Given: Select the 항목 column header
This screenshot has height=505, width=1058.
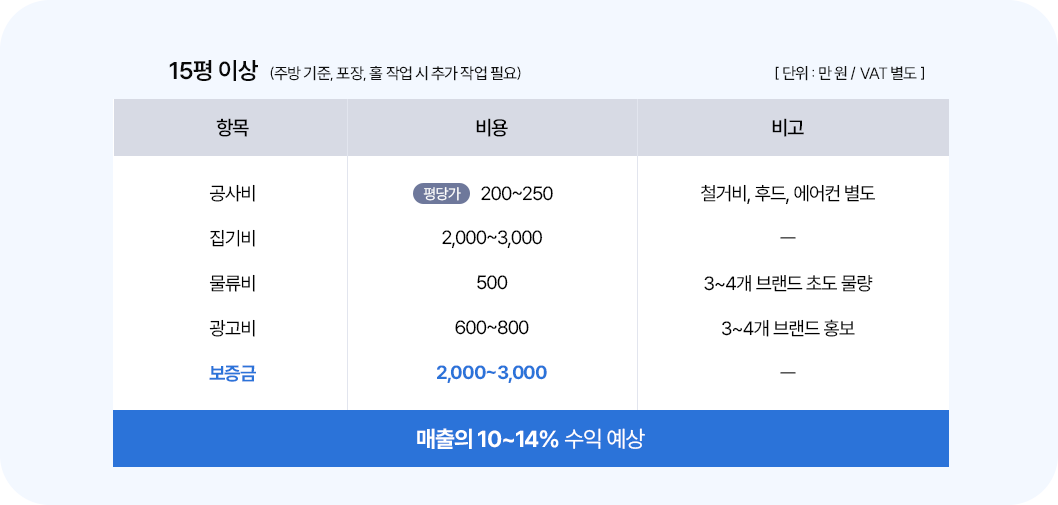Looking at the screenshot, I should click(x=232, y=128).
